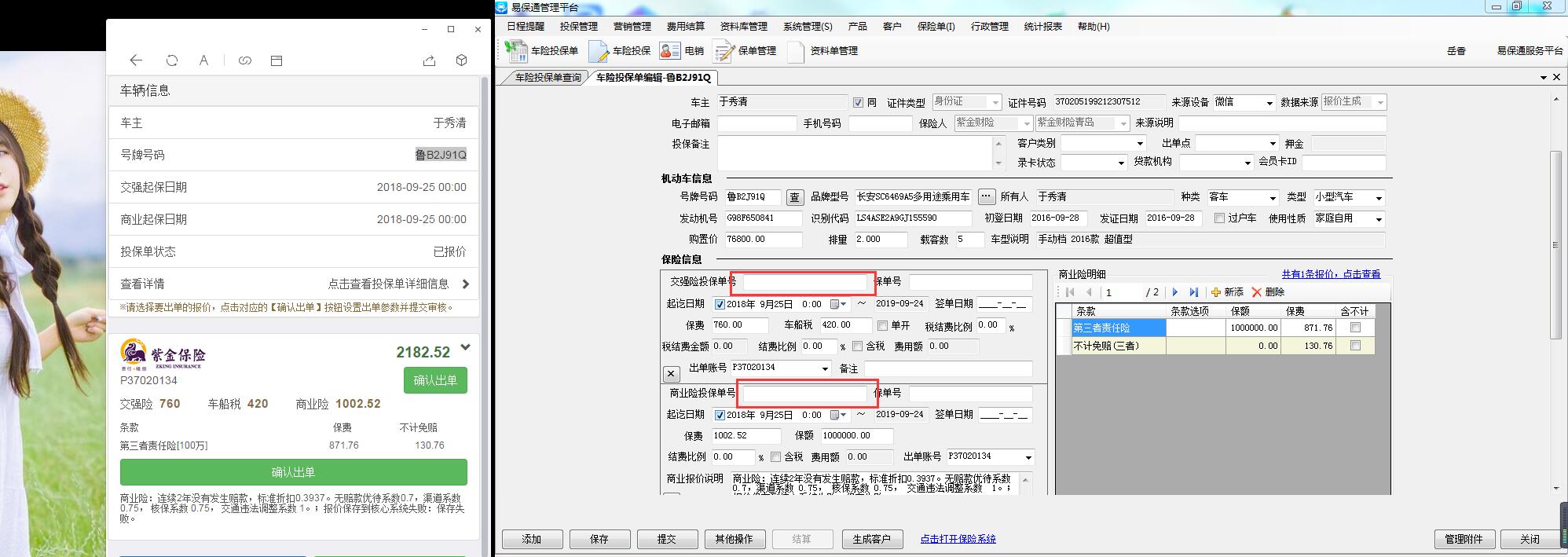Image resolution: width=1568 pixels, height=557 pixels.
Task: Open the 出单点 dropdown
Action: 1273,144
